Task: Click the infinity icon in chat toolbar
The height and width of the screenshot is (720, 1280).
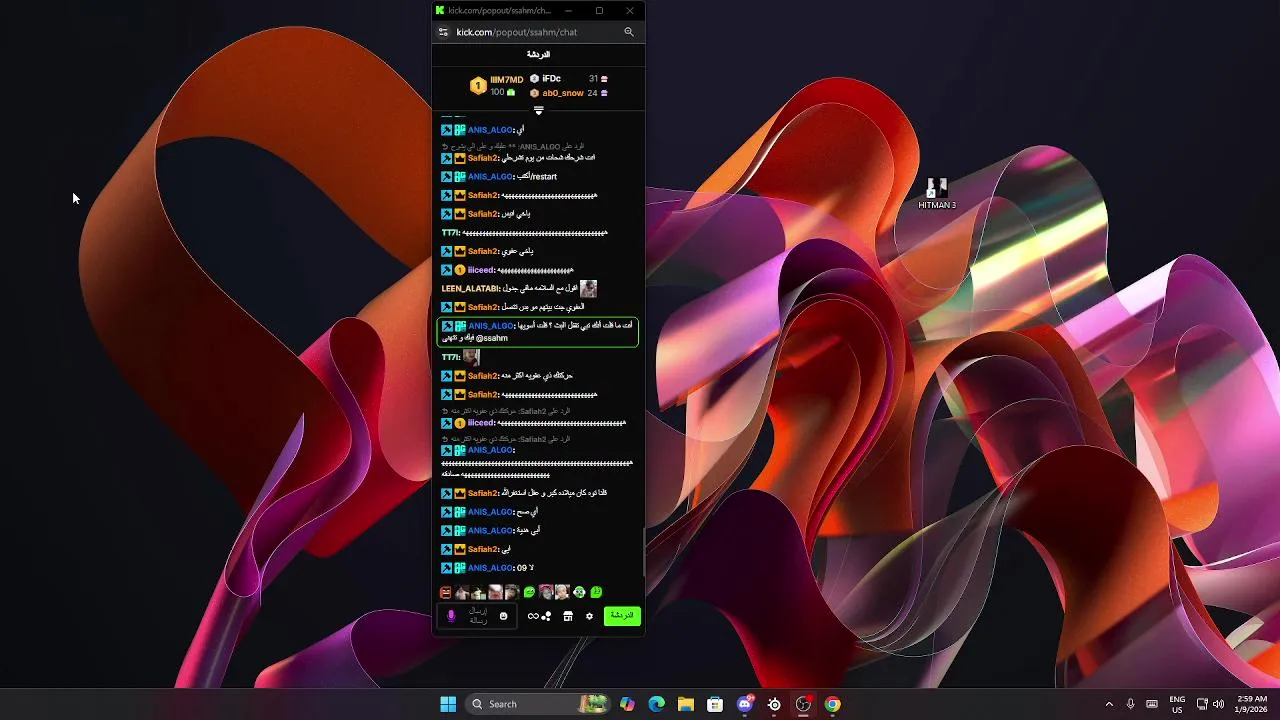Action: [x=533, y=616]
